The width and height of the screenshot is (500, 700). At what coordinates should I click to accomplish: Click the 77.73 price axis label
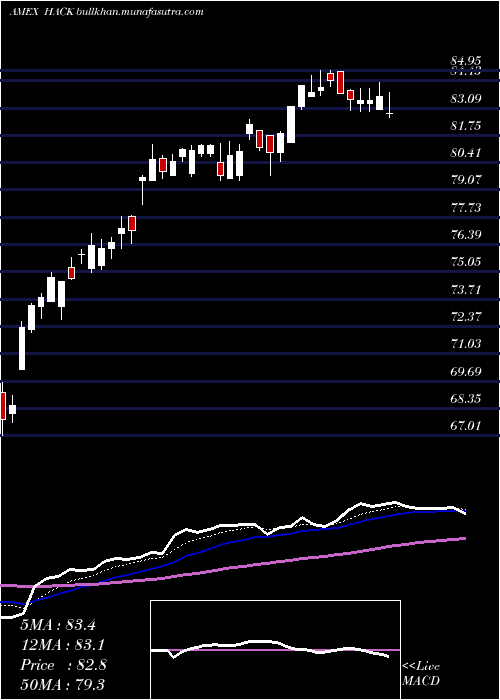[x=466, y=208]
